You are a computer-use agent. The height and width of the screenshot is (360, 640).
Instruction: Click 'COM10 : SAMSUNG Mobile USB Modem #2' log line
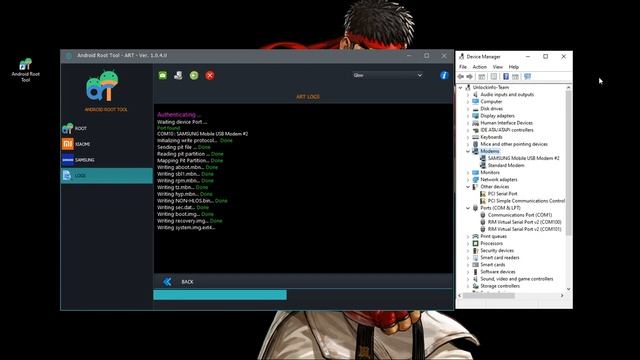[202, 133]
